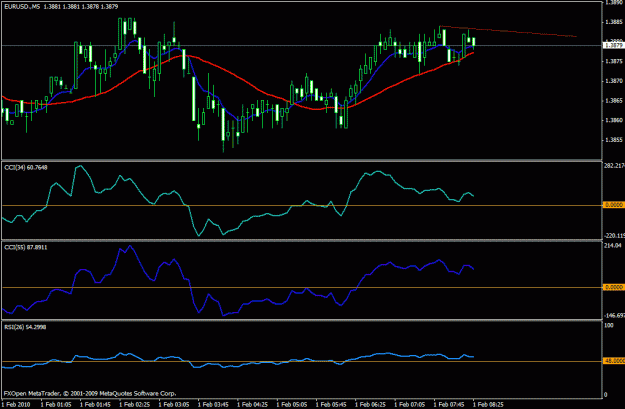Viewport: 625px width, 409px height.
Task: Click the last candlestick on the price chart
Action: 474,42
